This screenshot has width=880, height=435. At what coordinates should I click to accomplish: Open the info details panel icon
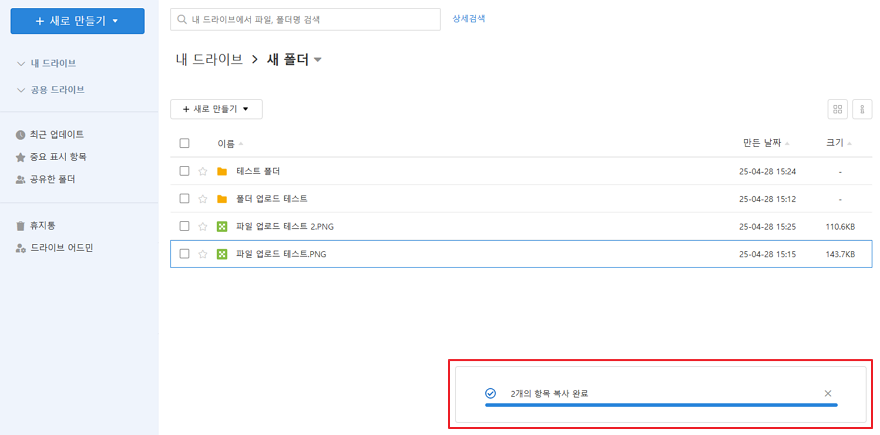(x=861, y=109)
